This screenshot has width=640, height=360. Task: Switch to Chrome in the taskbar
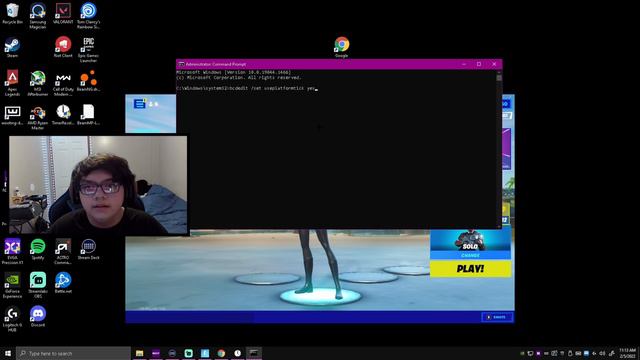click(221, 353)
